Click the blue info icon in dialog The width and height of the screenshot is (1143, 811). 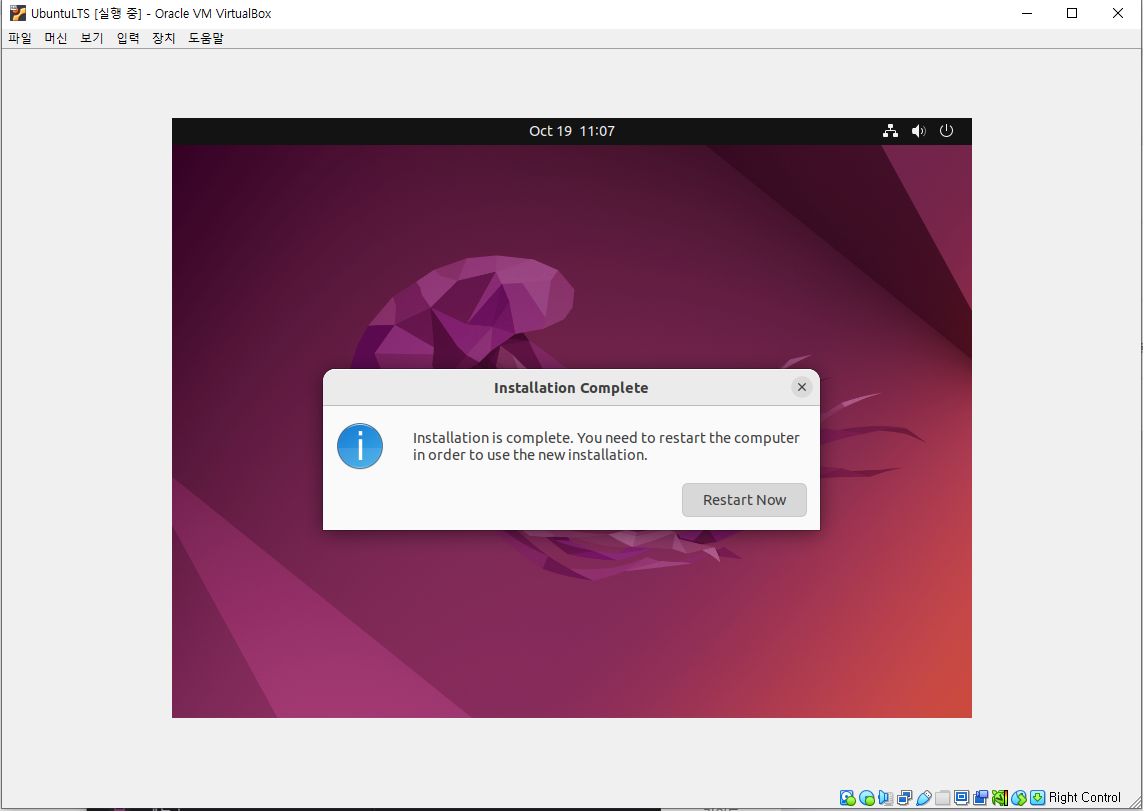point(360,446)
